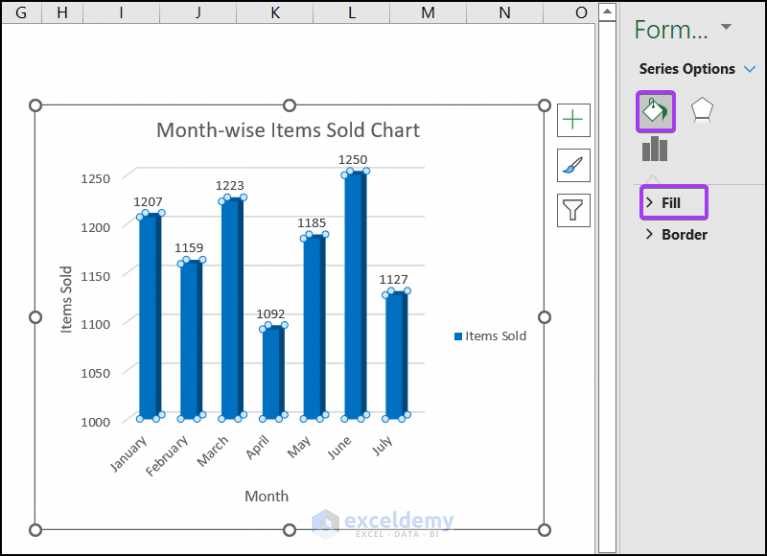
Task: Select the 'Items Sold' legend entry
Action: point(490,336)
